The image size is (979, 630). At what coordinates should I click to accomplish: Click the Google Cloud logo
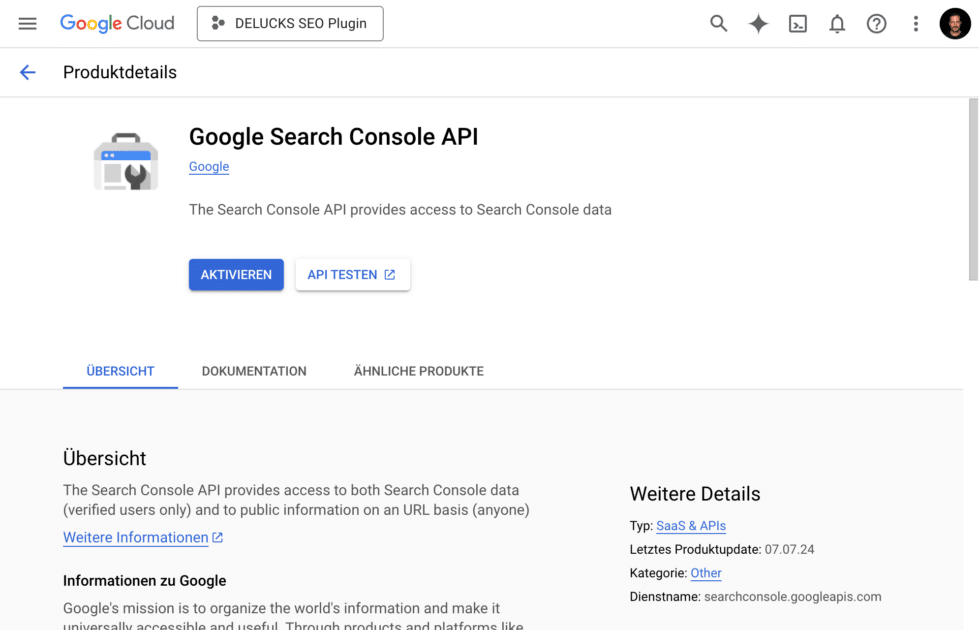click(117, 24)
